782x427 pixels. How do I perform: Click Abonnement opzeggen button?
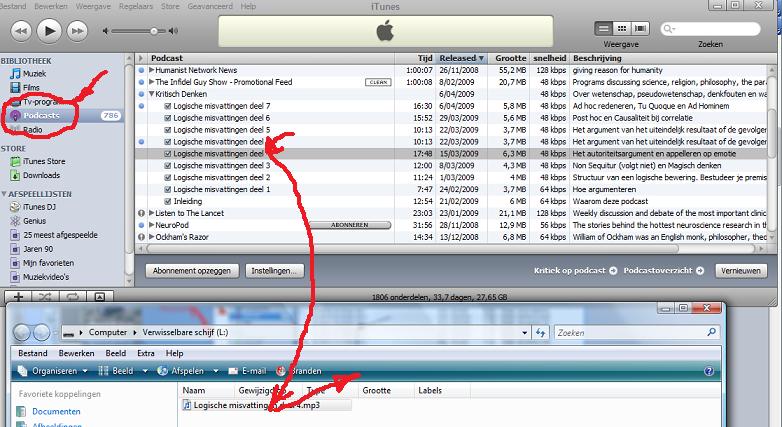[192, 271]
